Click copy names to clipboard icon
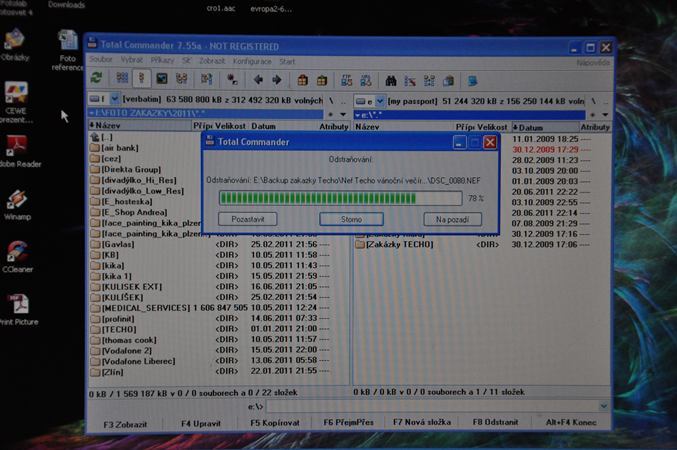677x450 pixels. [449, 81]
